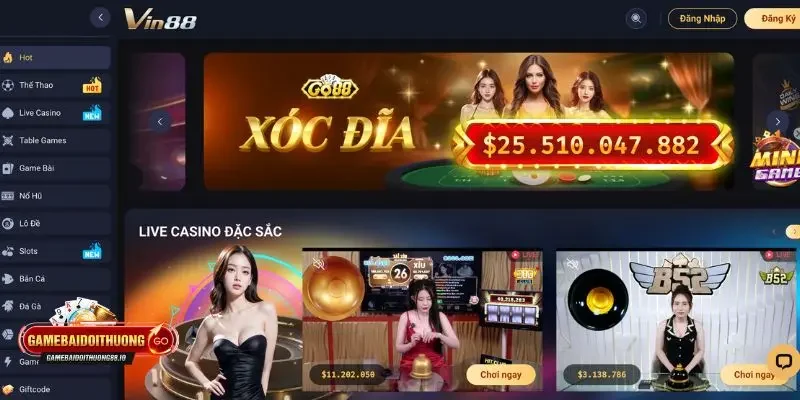Open the live chat support bubble
Viewport: 800px width, 400px height.
point(783,361)
